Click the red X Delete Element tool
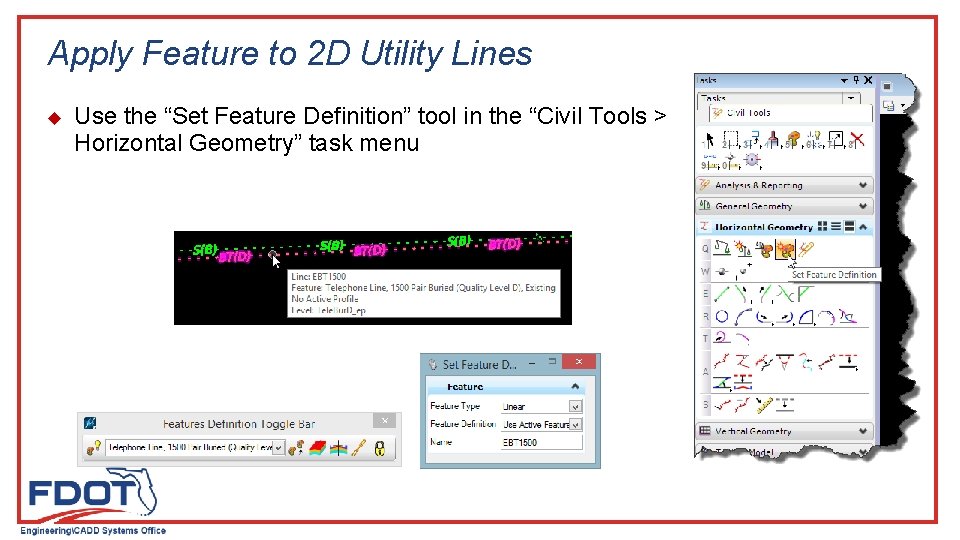 pos(857,140)
